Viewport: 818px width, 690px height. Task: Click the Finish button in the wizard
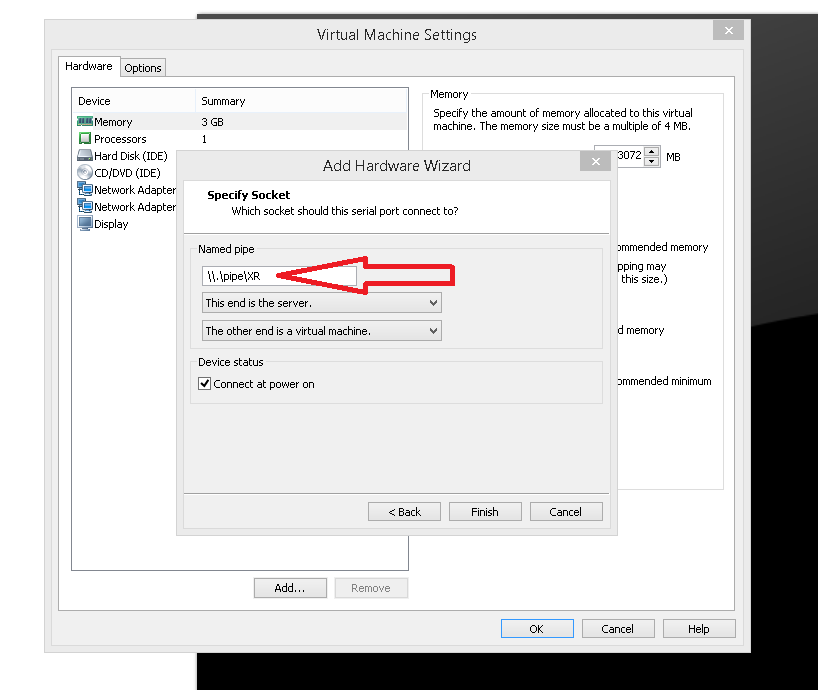click(x=485, y=512)
